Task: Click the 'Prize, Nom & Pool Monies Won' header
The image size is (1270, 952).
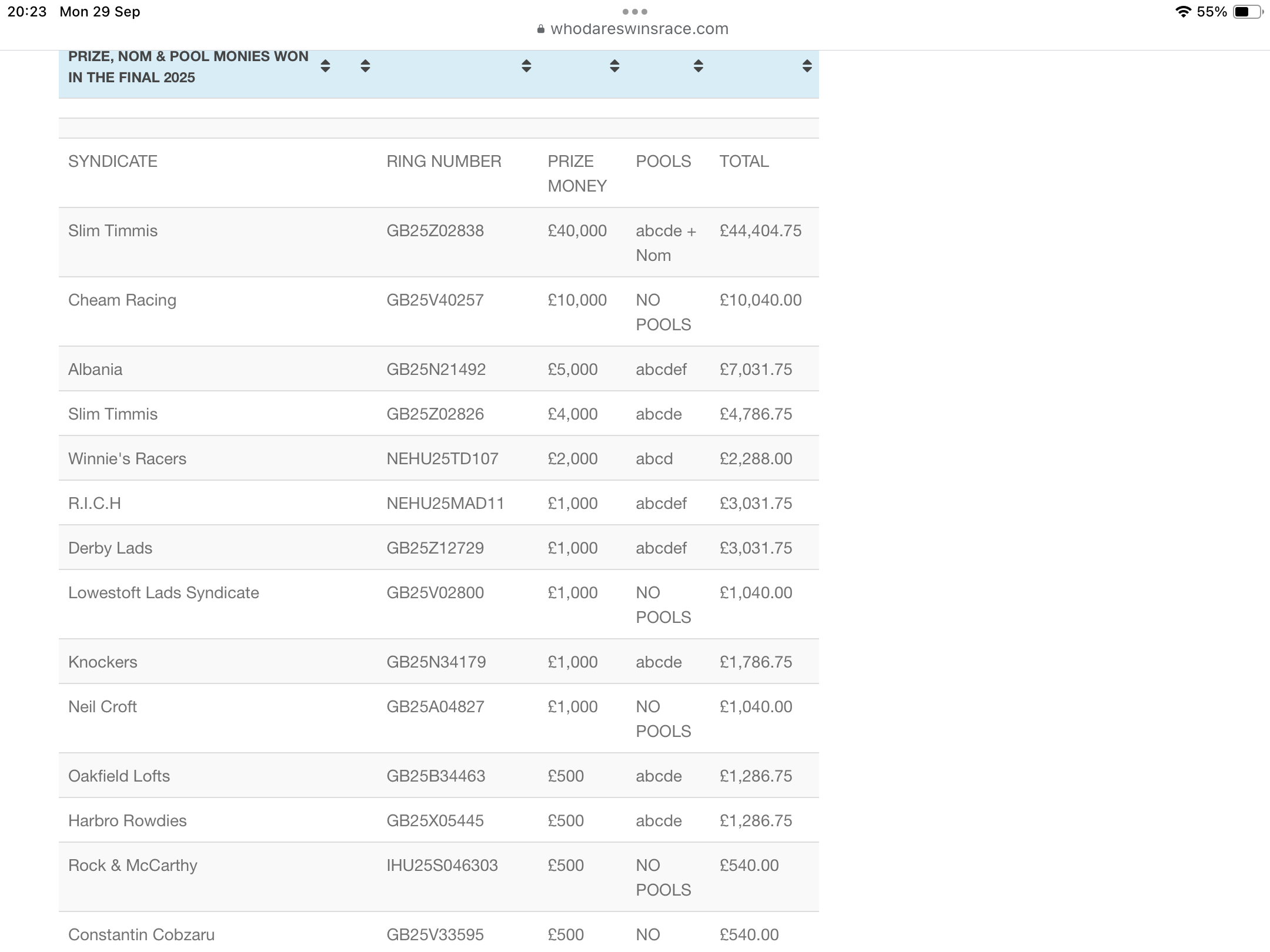Action: (188, 67)
